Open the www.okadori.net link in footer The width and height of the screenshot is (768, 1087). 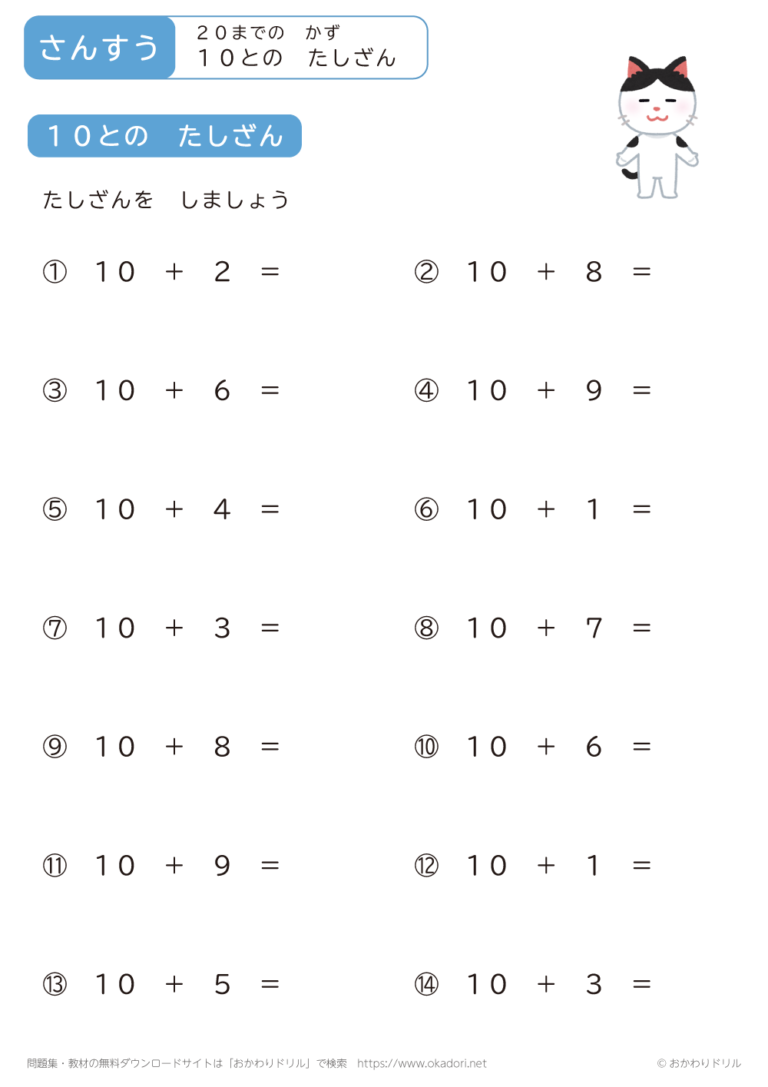coord(421,1064)
